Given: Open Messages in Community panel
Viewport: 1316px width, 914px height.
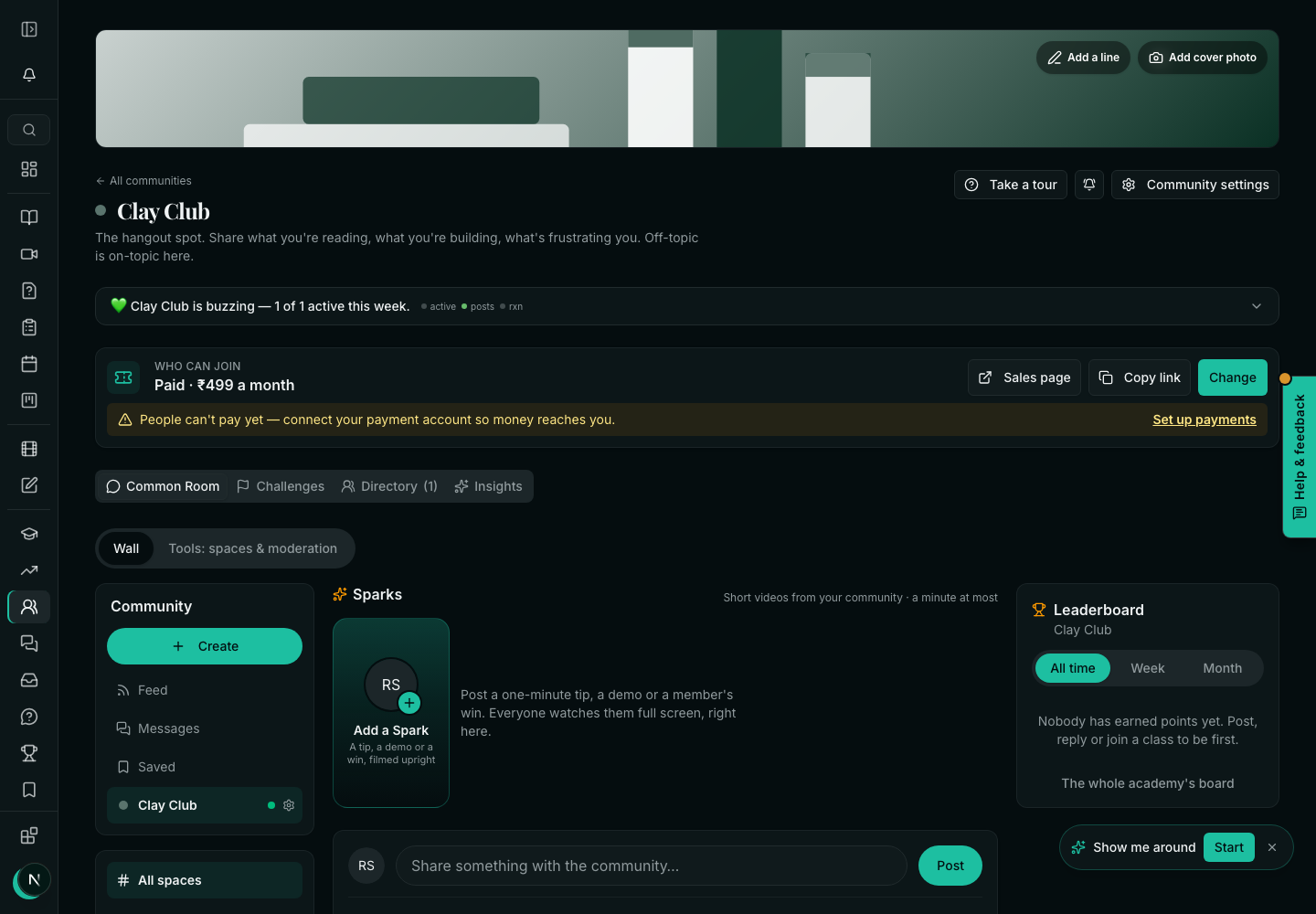Looking at the screenshot, I should pyautogui.click(x=205, y=728).
